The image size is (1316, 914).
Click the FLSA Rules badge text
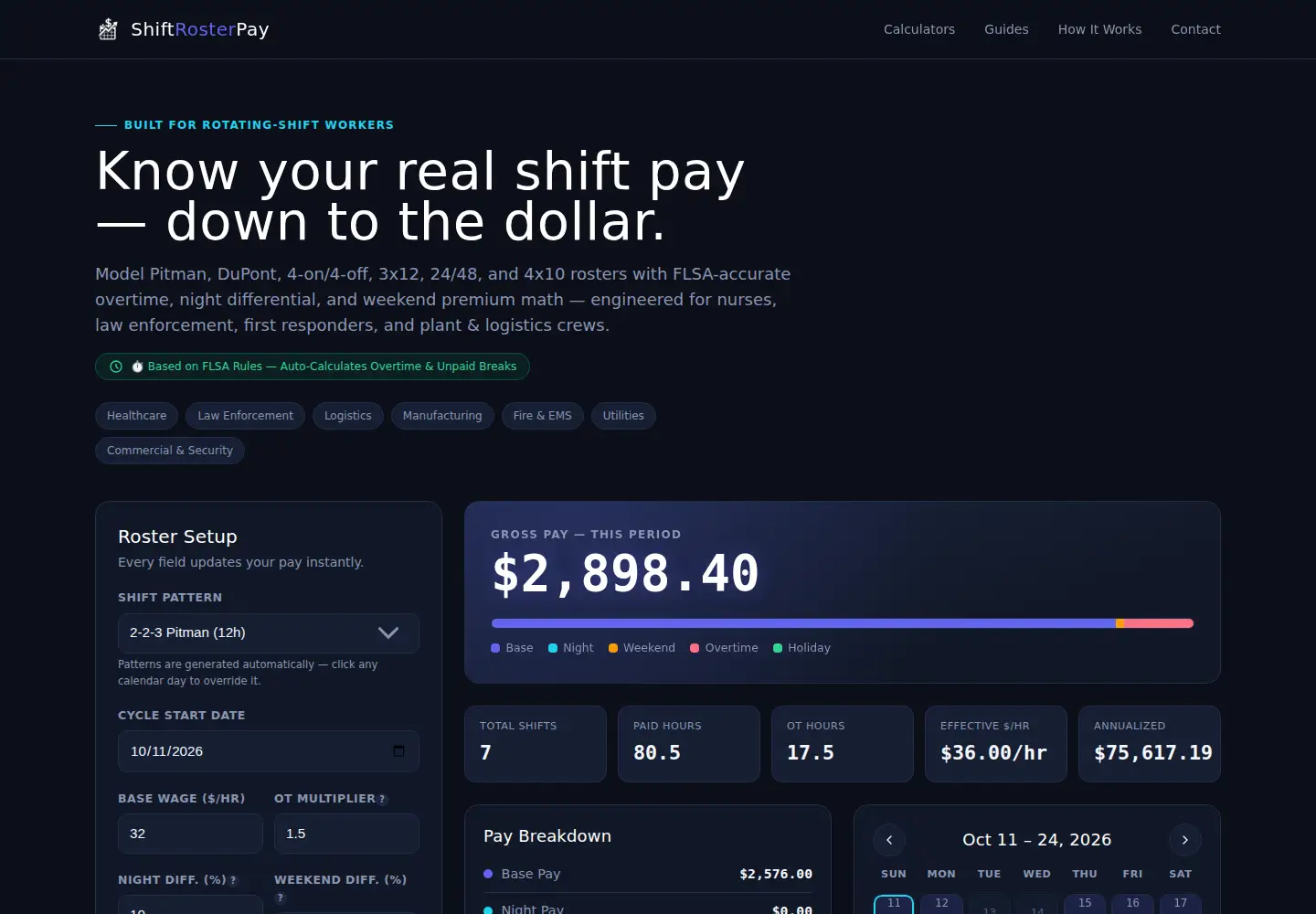332,367
